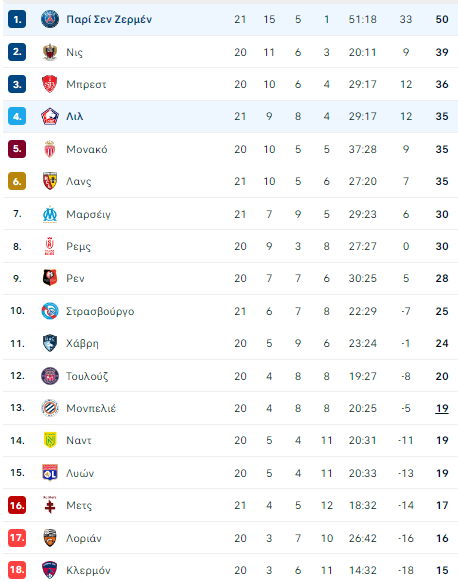This screenshot has width=458, height=582.
Task: Click the underlined 19 points for Μονπελιέ
Action: (x=442, y=408)
